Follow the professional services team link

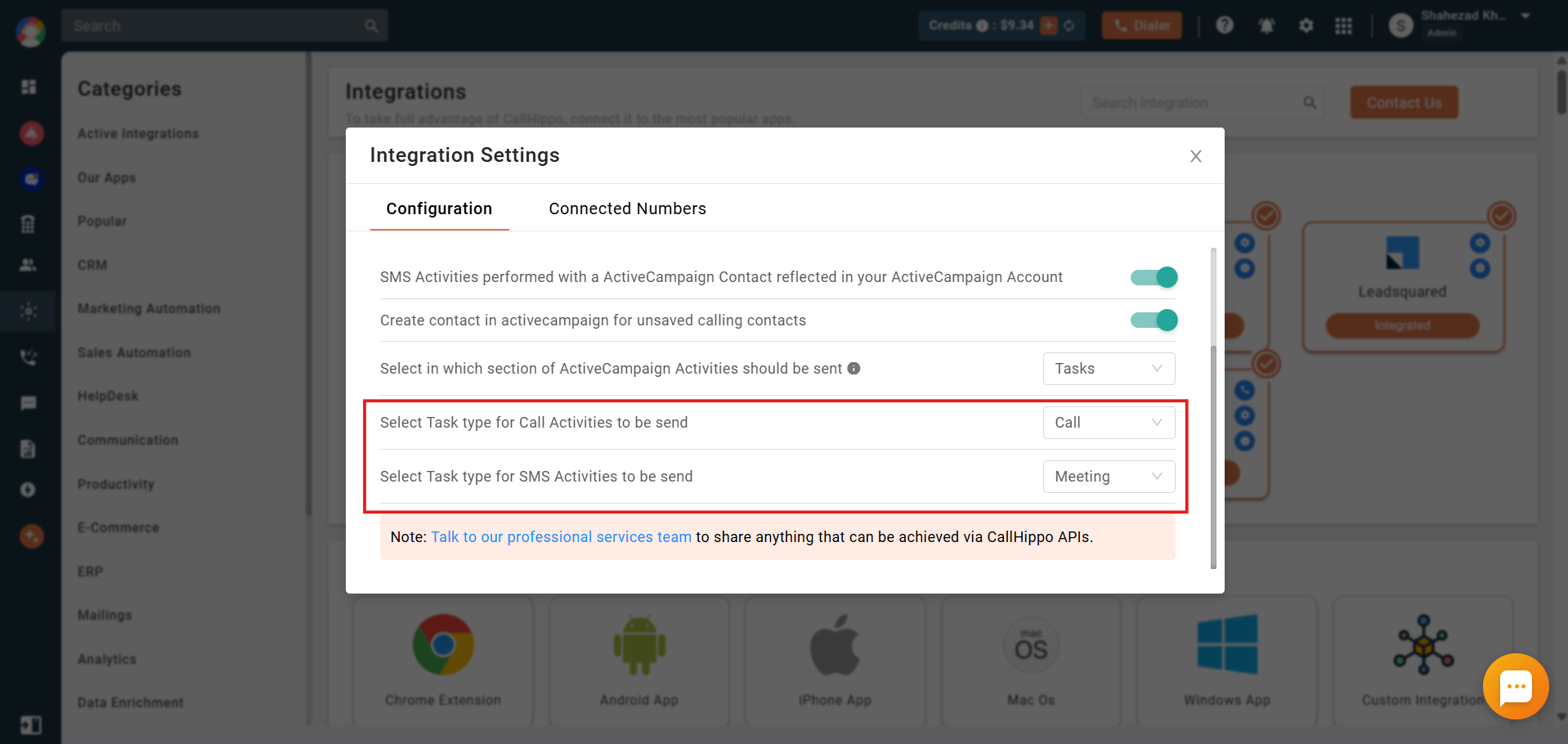[561, 537]
